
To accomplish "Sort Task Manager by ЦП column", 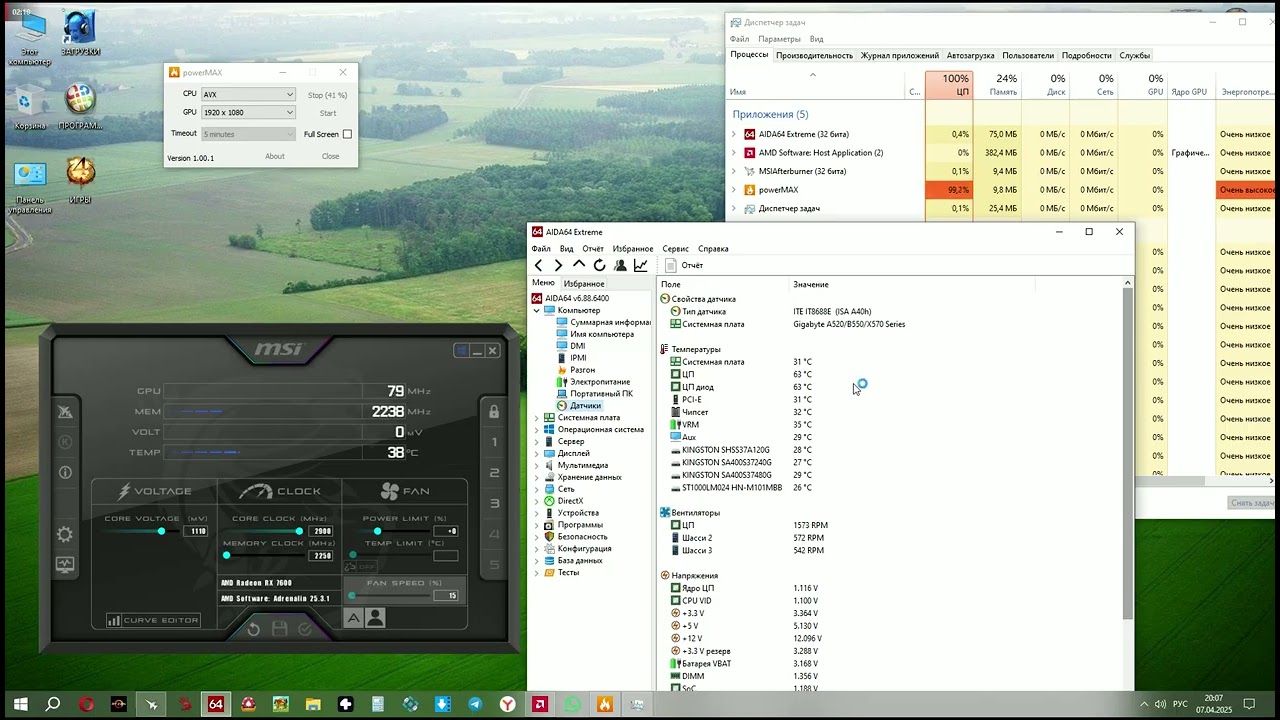I will tap(950, 85).
